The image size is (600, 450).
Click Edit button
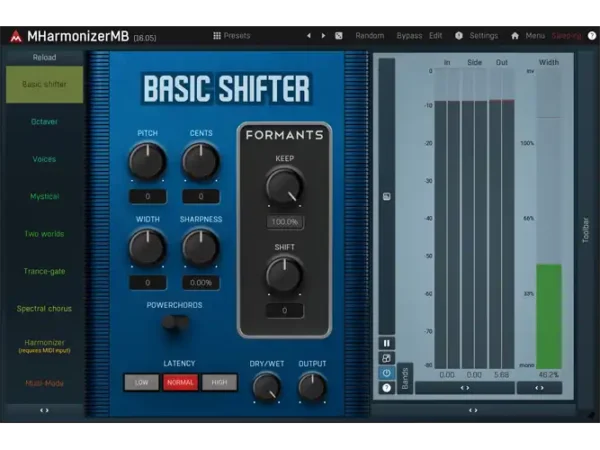[435, 36]
